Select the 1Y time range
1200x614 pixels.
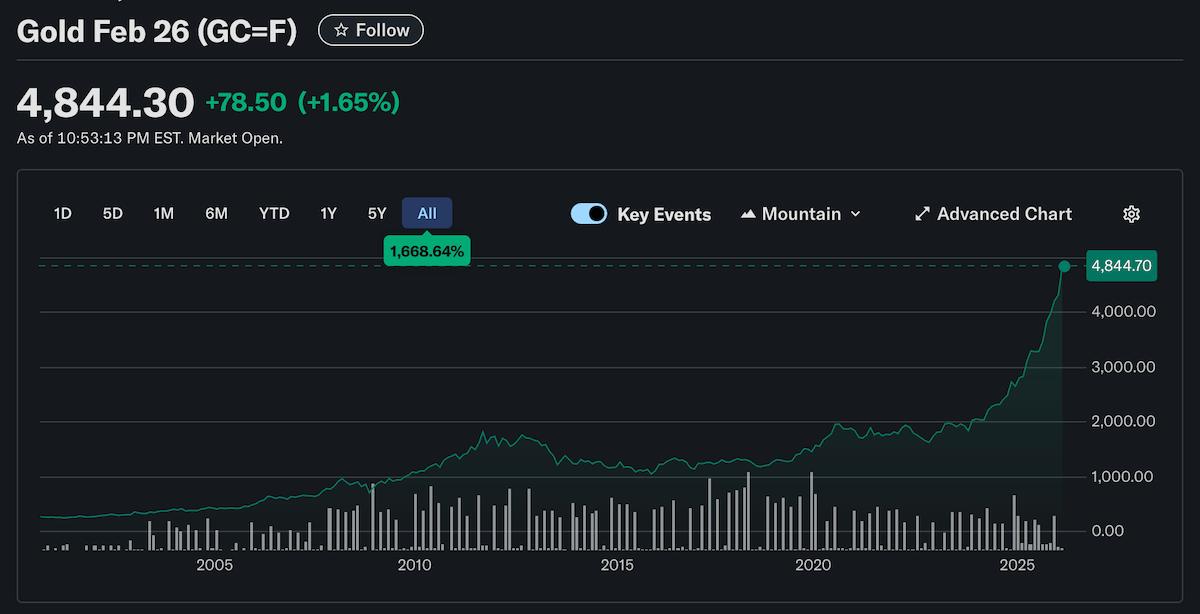point(328,213)
